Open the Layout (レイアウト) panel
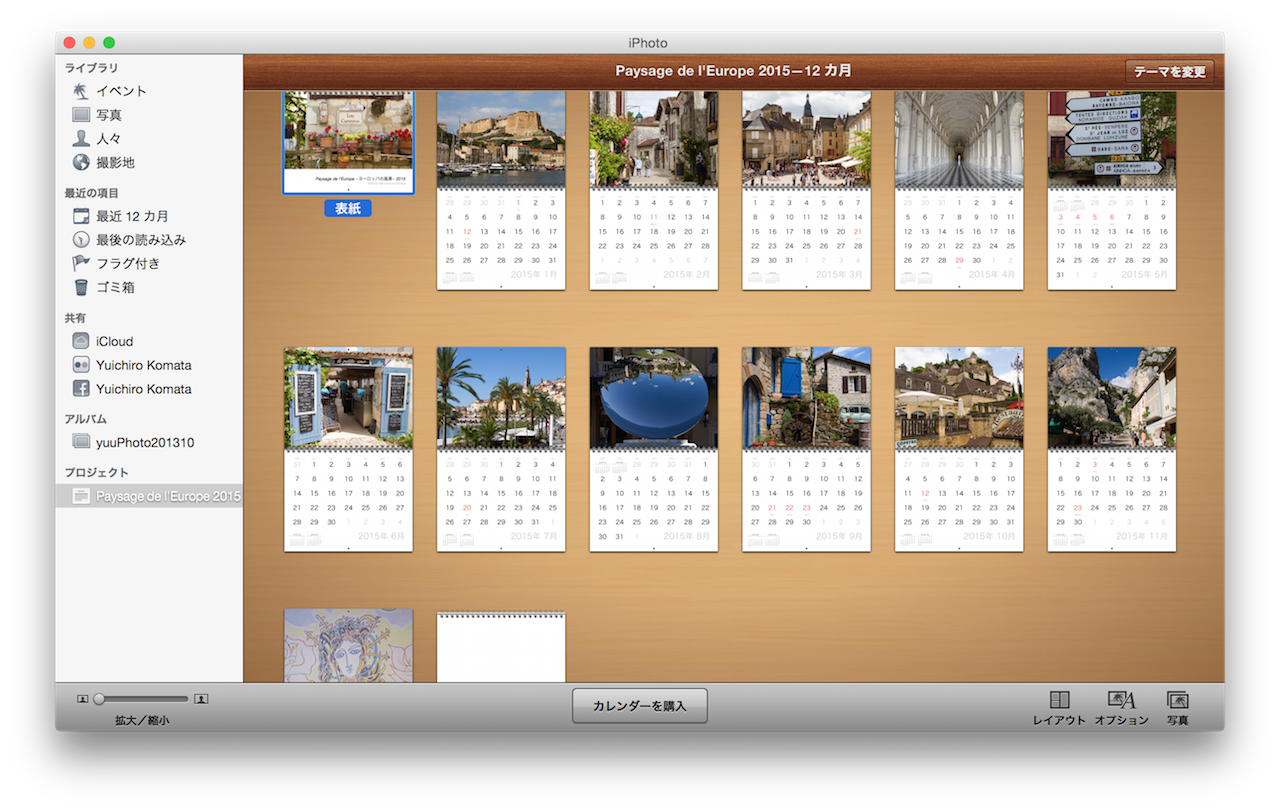 (x=1059, y=708)
